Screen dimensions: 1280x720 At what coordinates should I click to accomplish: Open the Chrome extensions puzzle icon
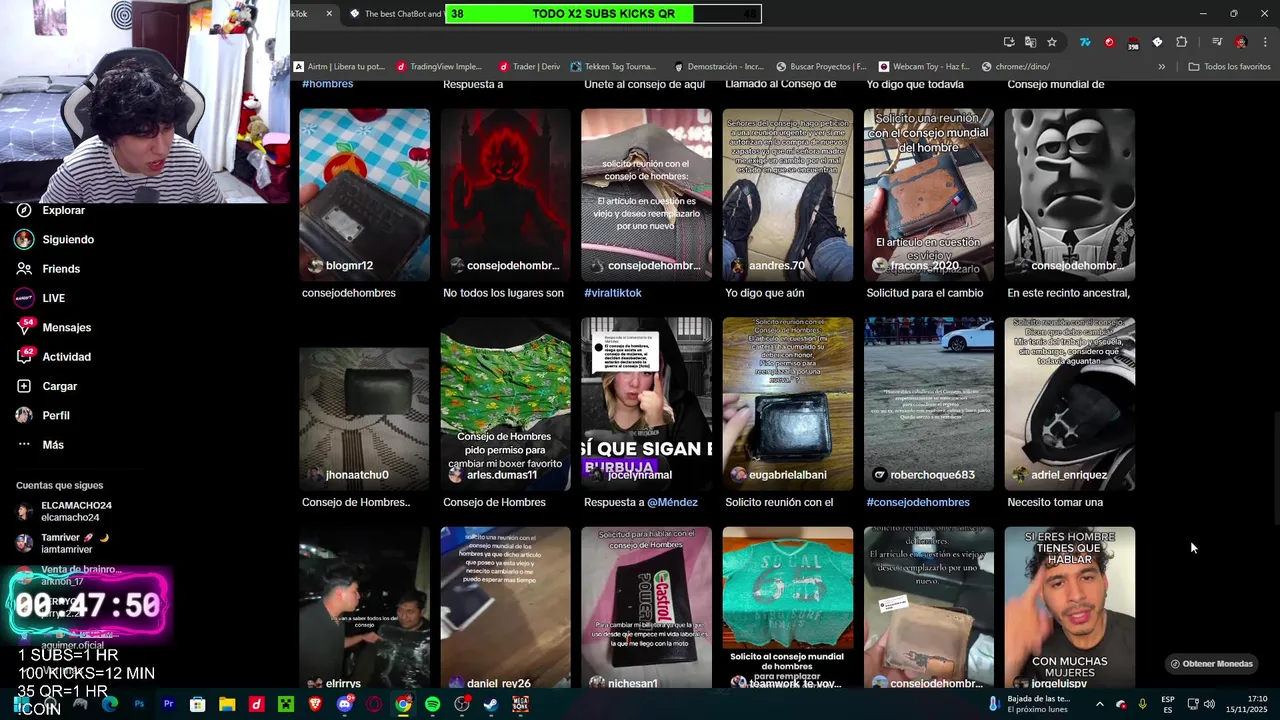1182,42
